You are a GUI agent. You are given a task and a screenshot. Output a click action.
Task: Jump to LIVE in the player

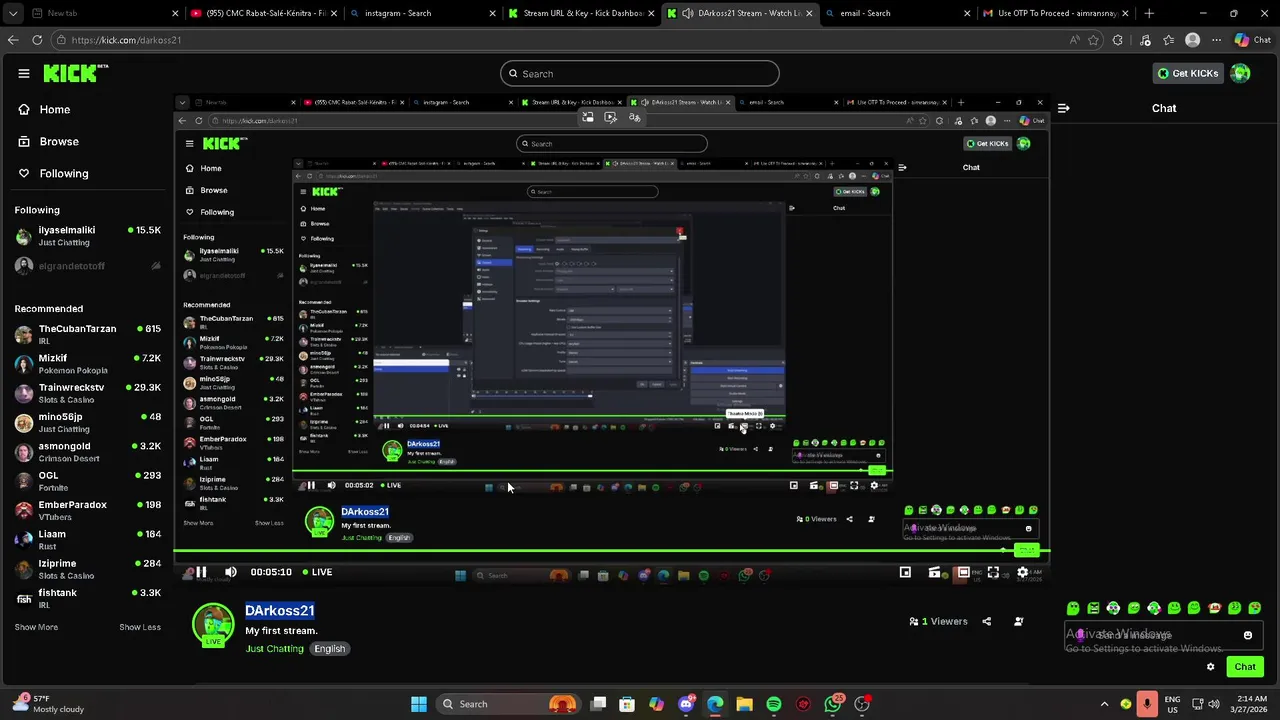point(317,572)
